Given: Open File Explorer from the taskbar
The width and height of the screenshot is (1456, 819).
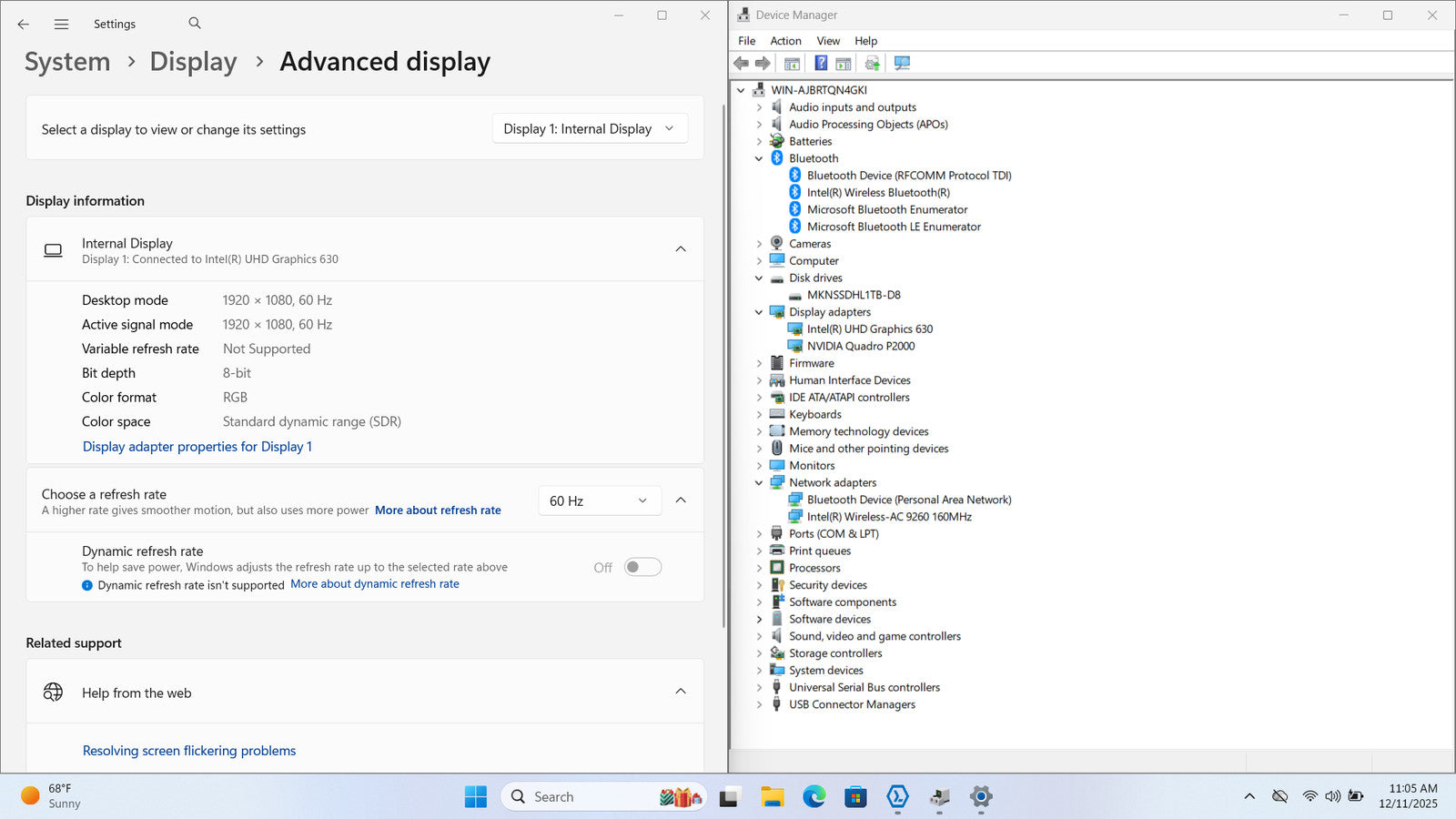Looking at the screenshot, I should click(772, 797).
